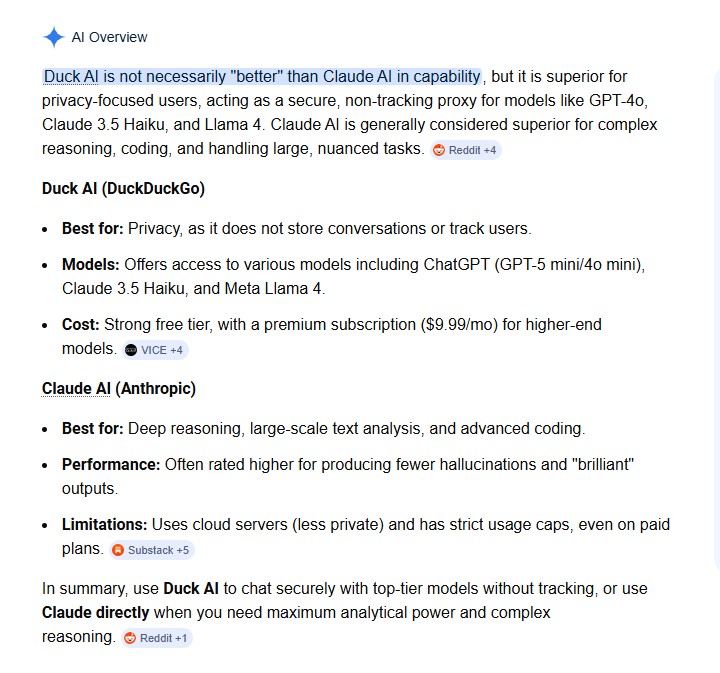
Task: Click the Reddit logo in the Reddit +4 chip
Action: pos(439,150)
